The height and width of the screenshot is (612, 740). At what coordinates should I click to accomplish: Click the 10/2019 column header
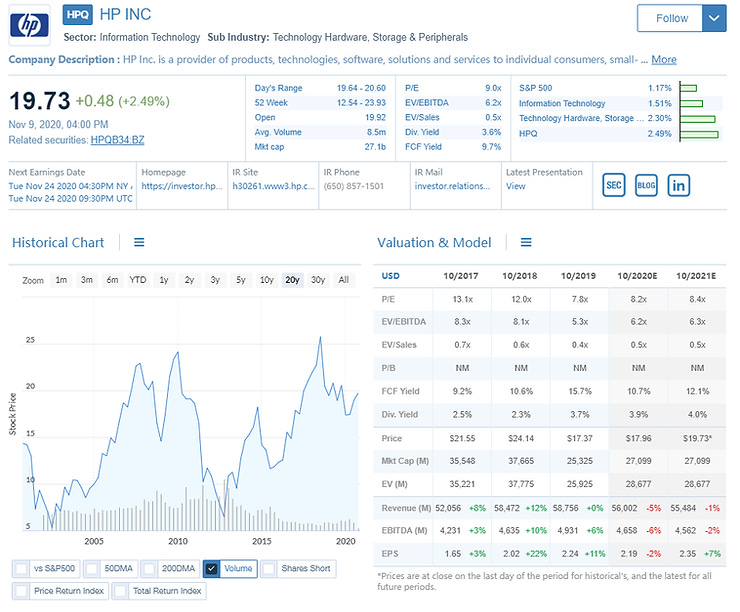(x=578, y=276)
